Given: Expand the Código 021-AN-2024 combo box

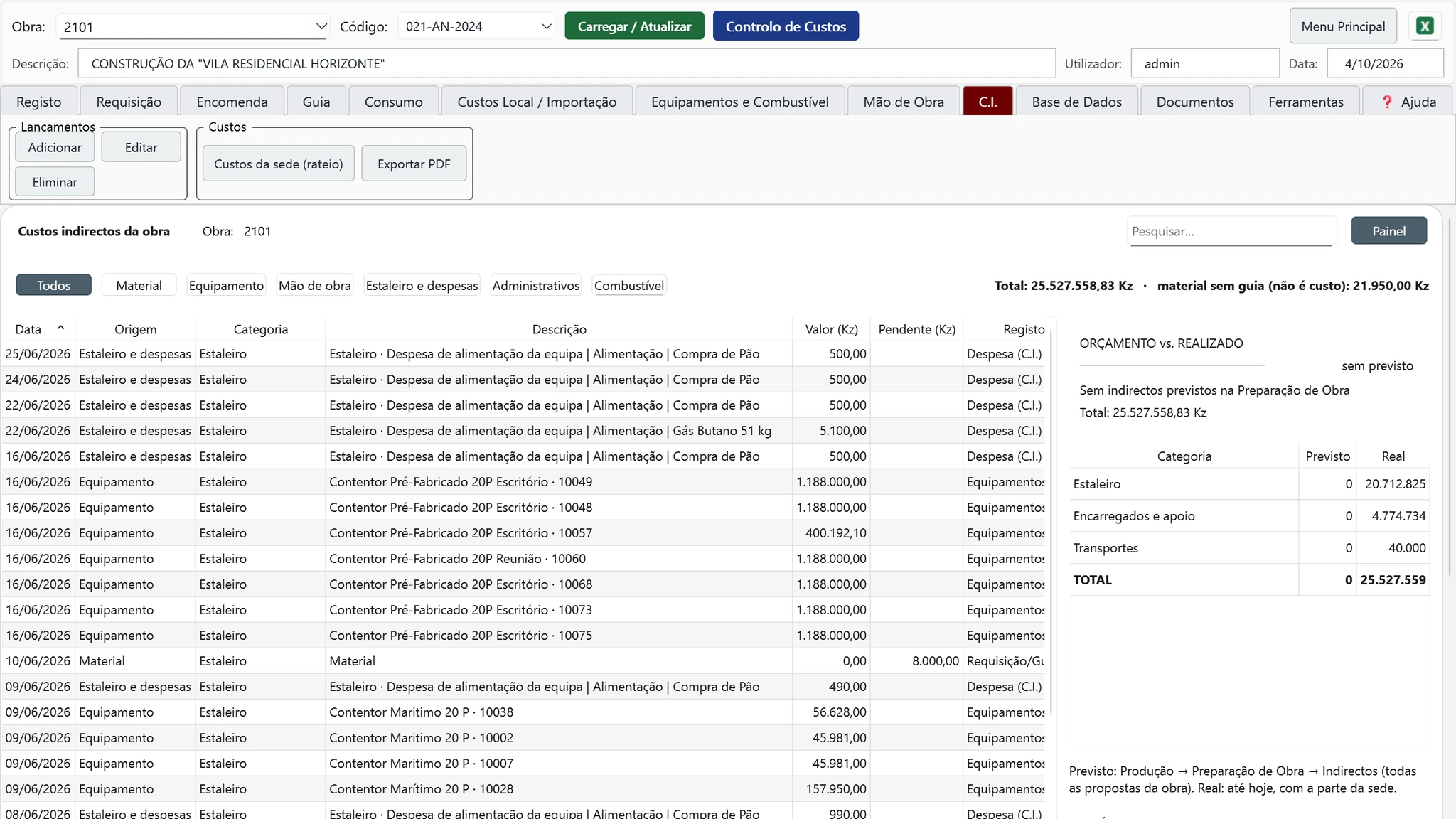Looking at the screenshot, I should 476,26.
